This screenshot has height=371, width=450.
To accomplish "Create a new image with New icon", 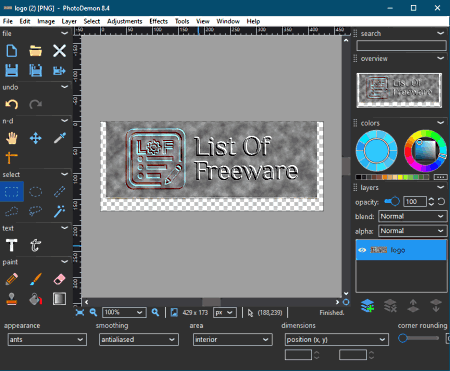I will click(12, 51).
